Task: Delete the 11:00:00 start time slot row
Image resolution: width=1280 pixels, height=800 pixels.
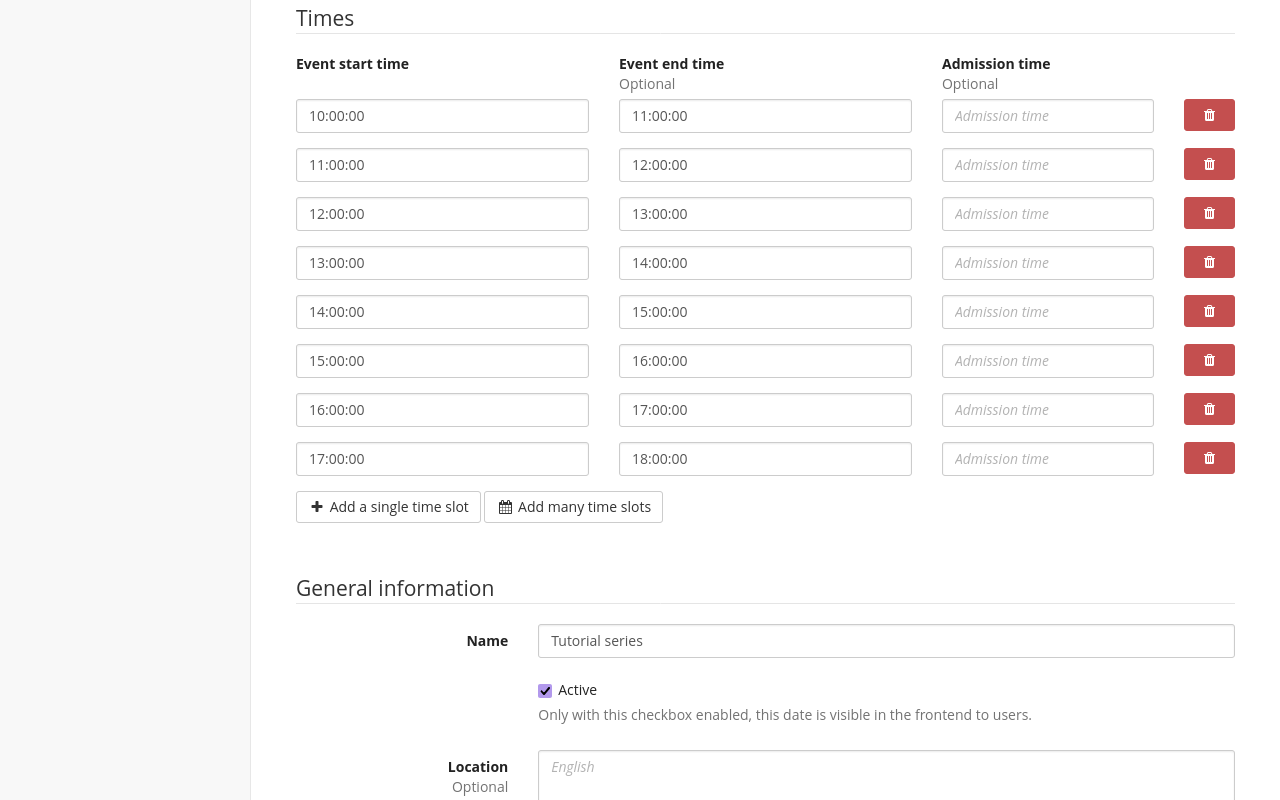Action: [x=1209, y=164]
